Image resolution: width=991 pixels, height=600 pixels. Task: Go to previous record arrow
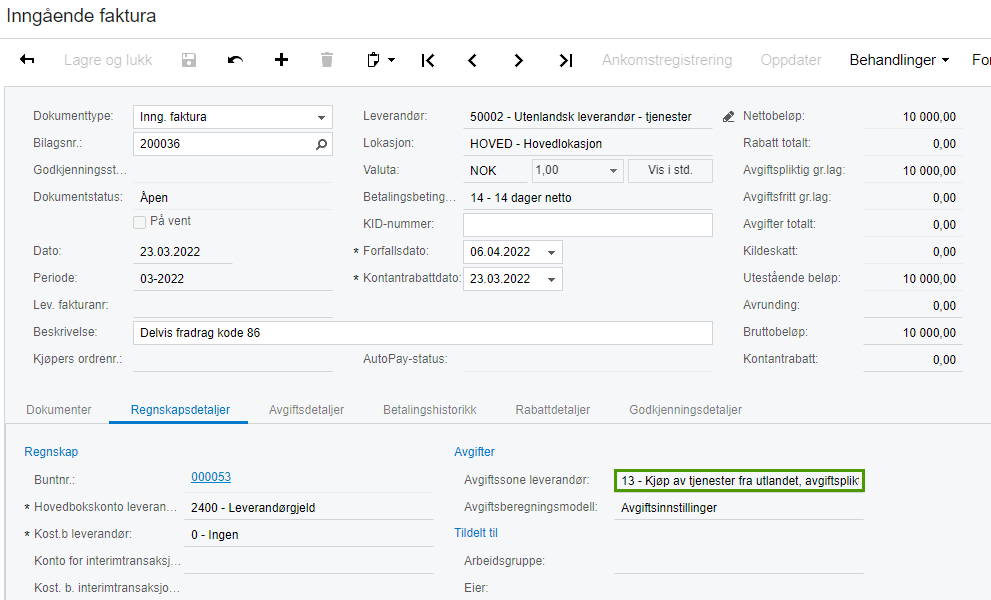(x=472, y=60)
